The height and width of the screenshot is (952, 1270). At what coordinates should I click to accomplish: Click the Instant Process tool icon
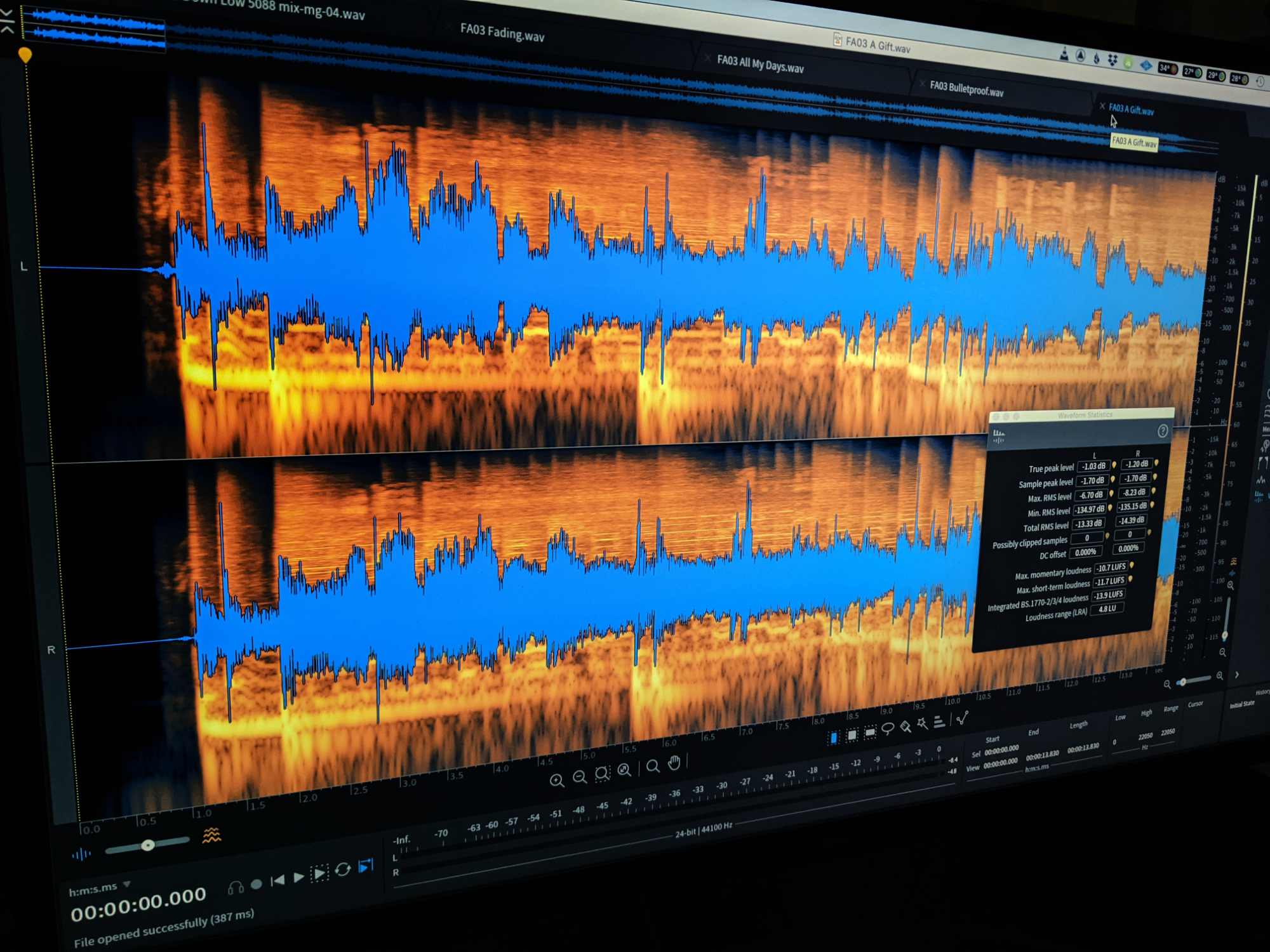963,718
